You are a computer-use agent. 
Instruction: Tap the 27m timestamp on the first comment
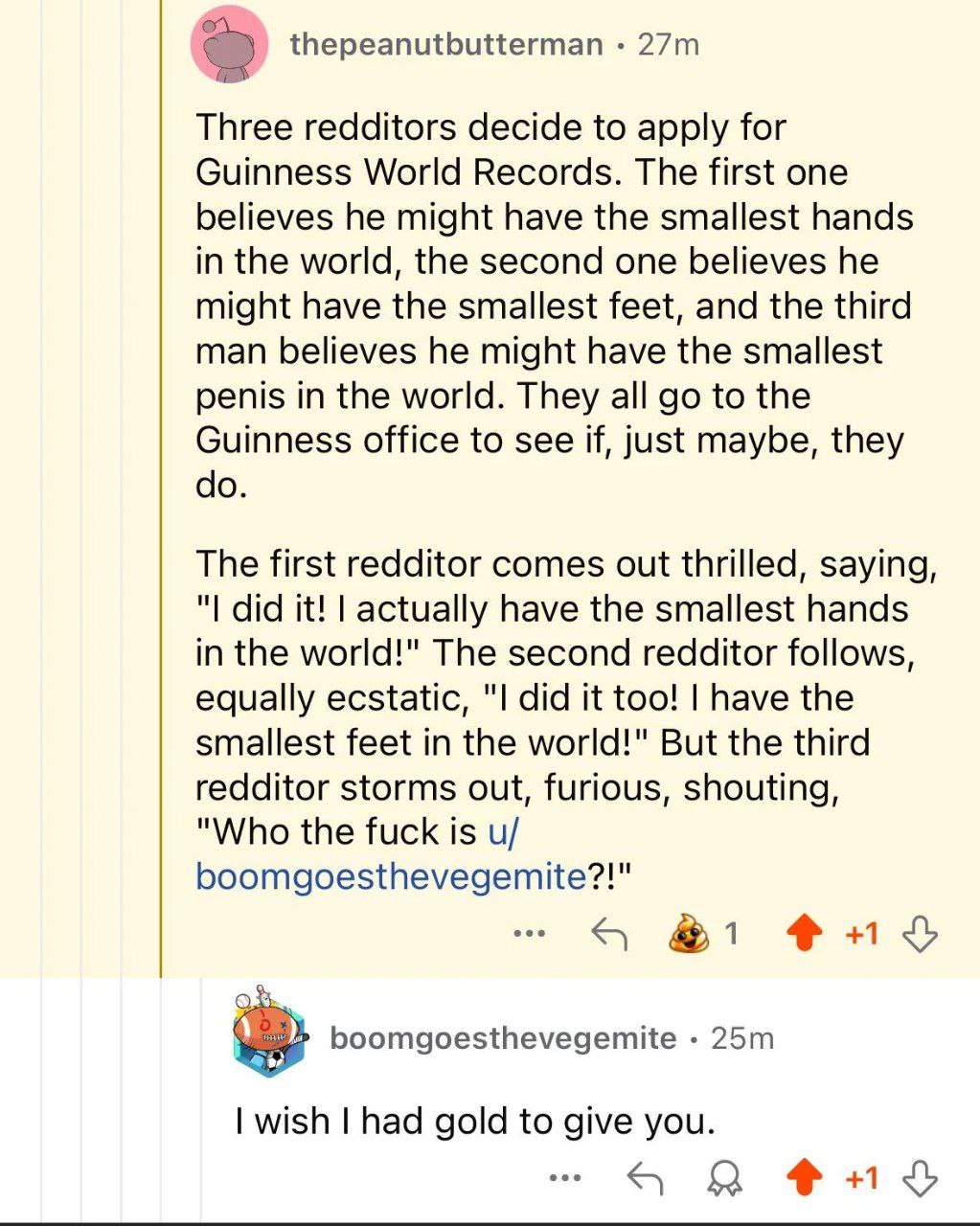668,44
